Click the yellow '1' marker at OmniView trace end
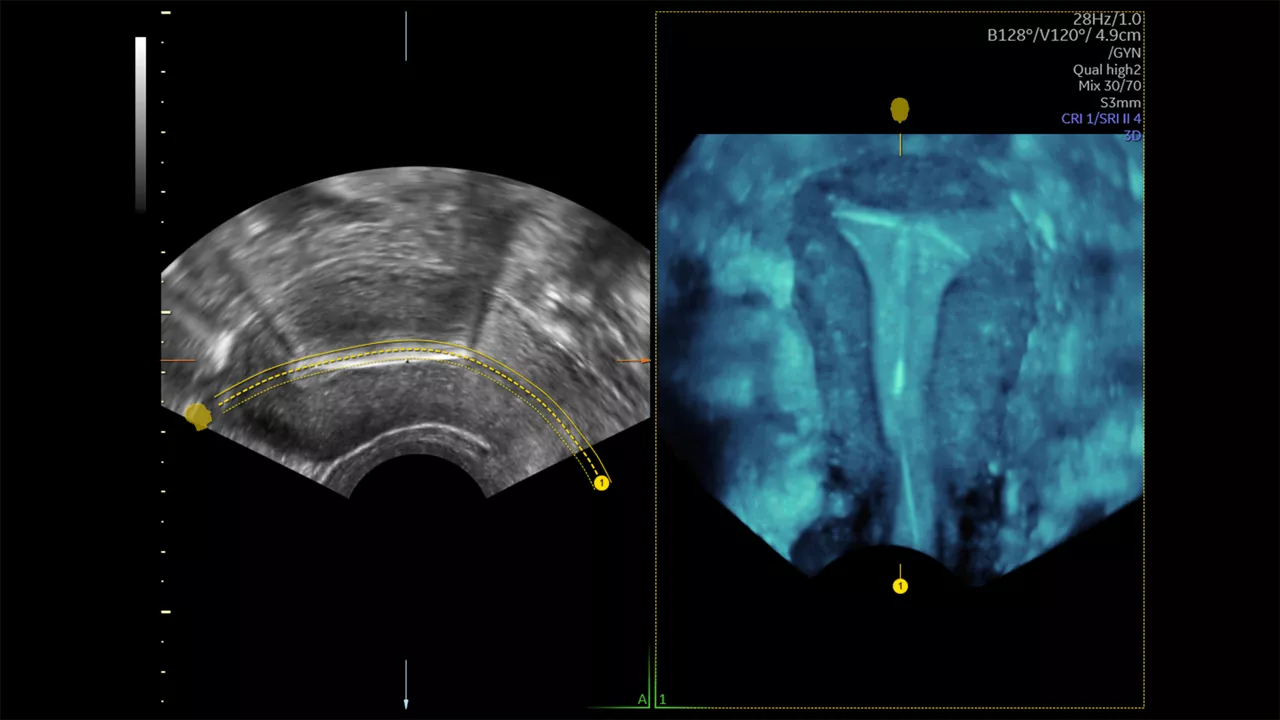 tap(601, 483)
